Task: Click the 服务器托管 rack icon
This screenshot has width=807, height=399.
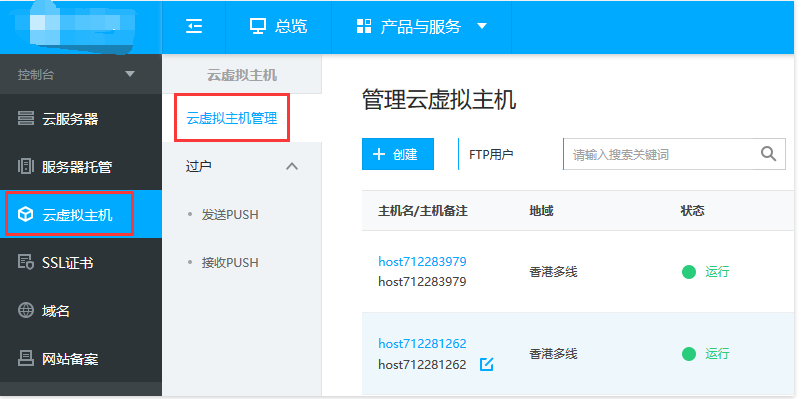Action: pos(26,167)
